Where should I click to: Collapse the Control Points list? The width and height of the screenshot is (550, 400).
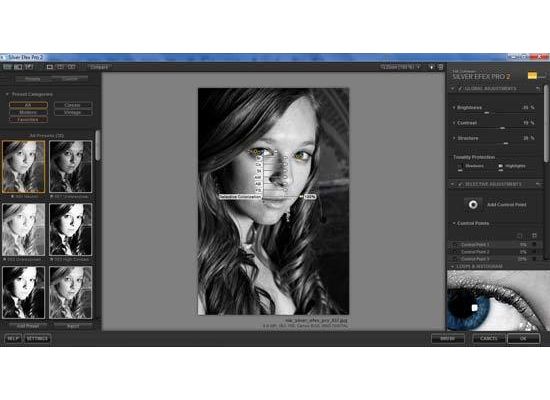click(x=454, y=223)
